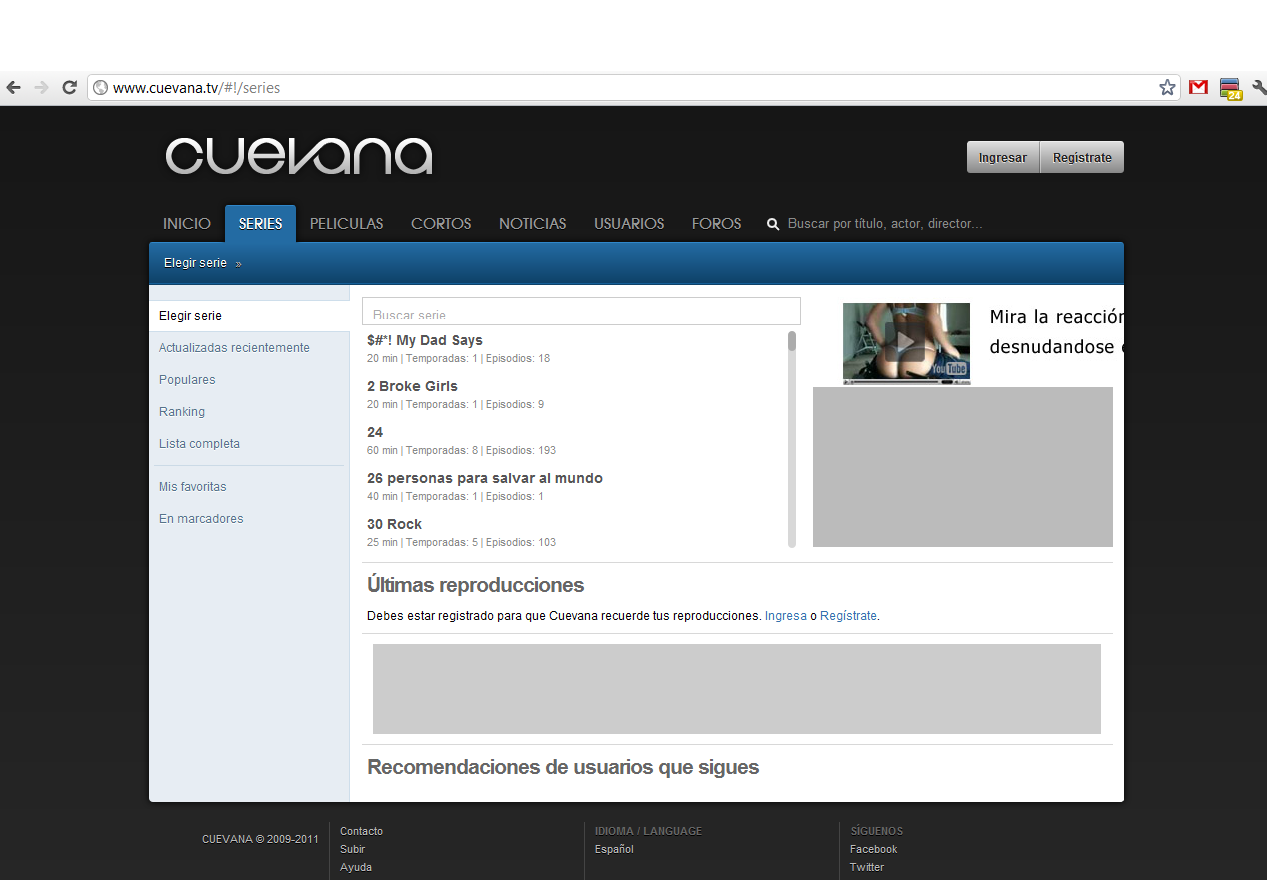Open the FOROS tab
The image size is (1267, 880).
click(717, 224)
